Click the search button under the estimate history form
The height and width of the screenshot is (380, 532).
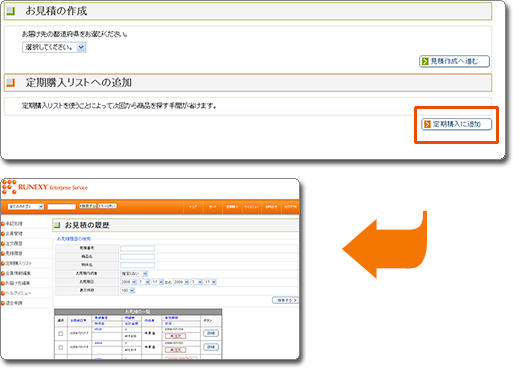tap(285, 300)
